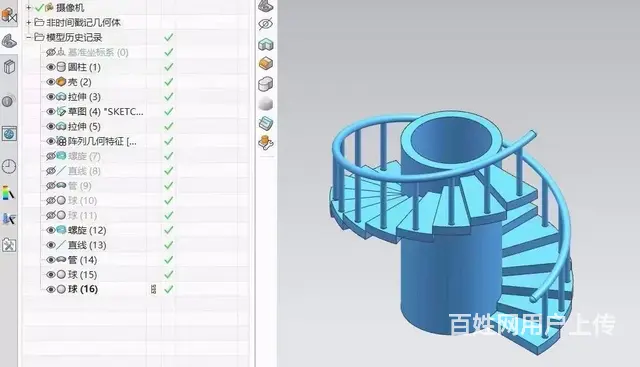Hide the 圆柱 (1) feature via eye icon

51,67
